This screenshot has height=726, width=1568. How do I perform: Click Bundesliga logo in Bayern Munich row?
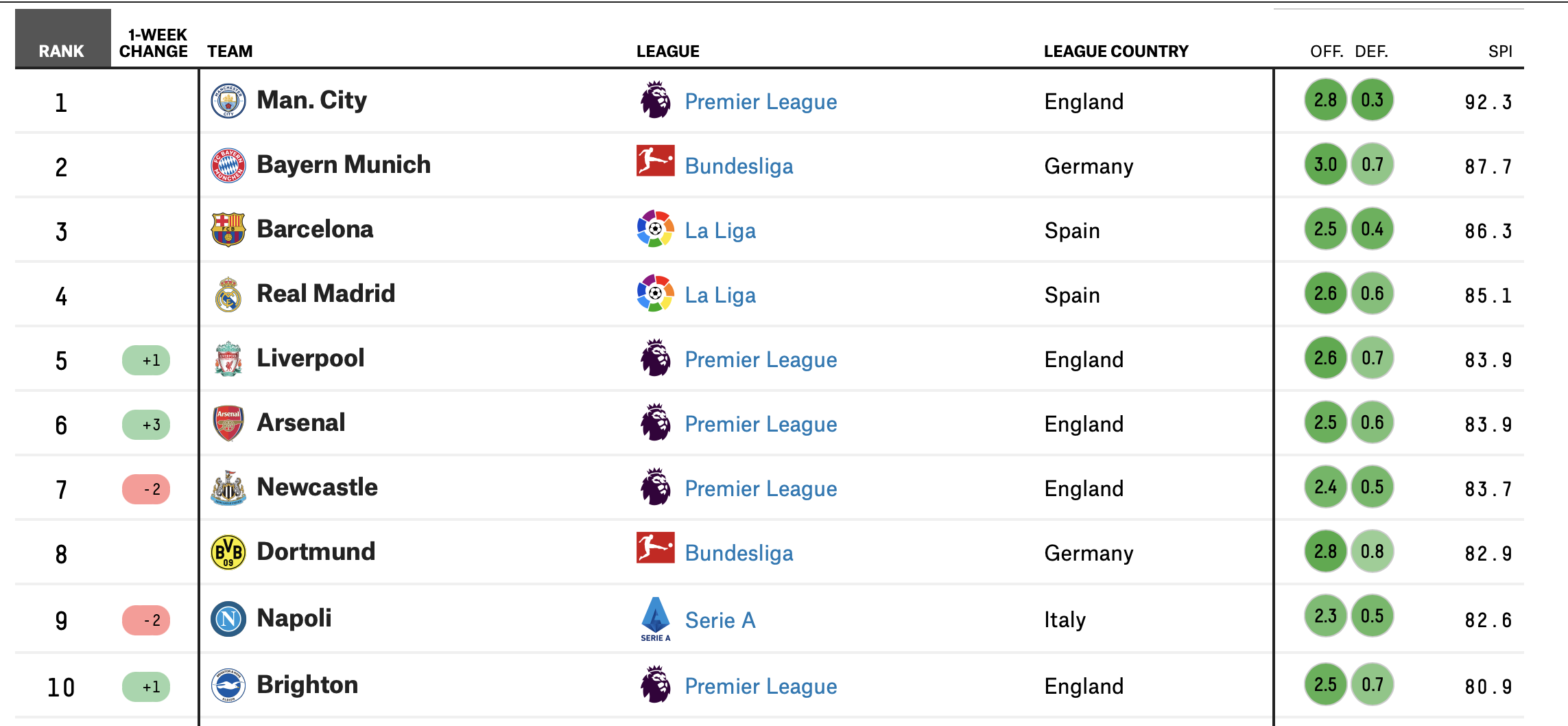pos(656,161)
